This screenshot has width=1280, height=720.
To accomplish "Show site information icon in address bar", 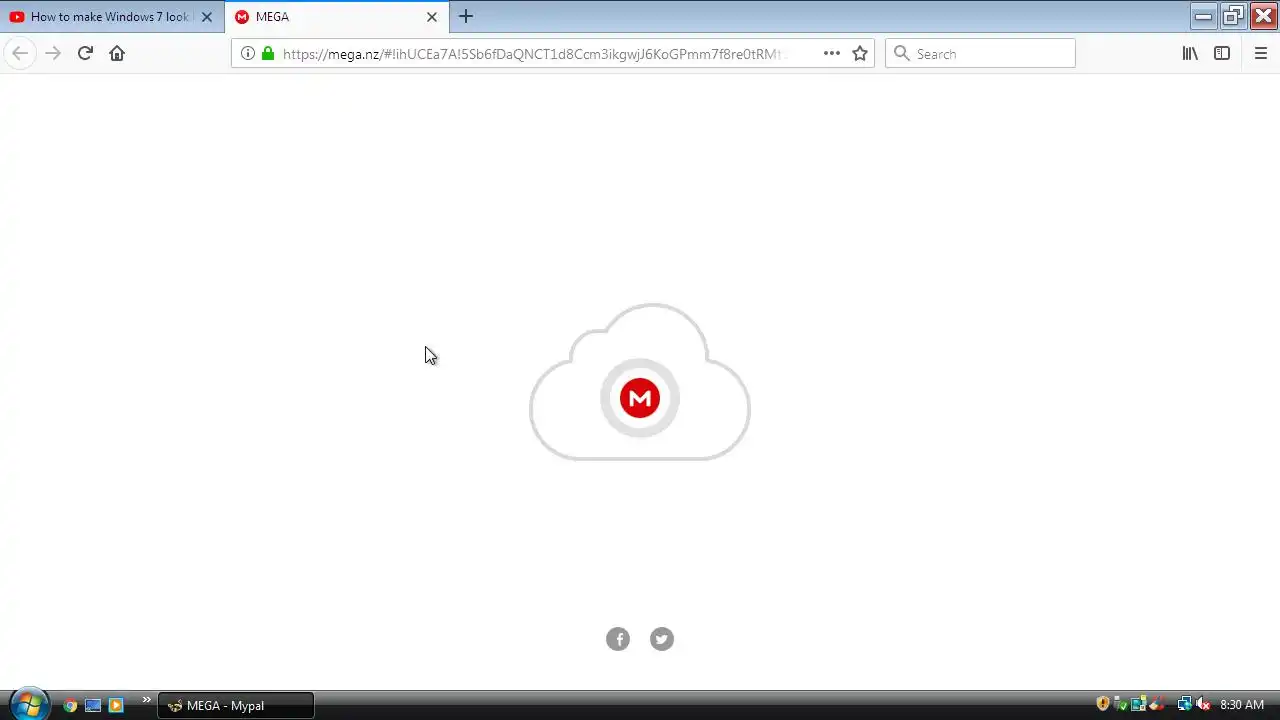I will (248, 53).
